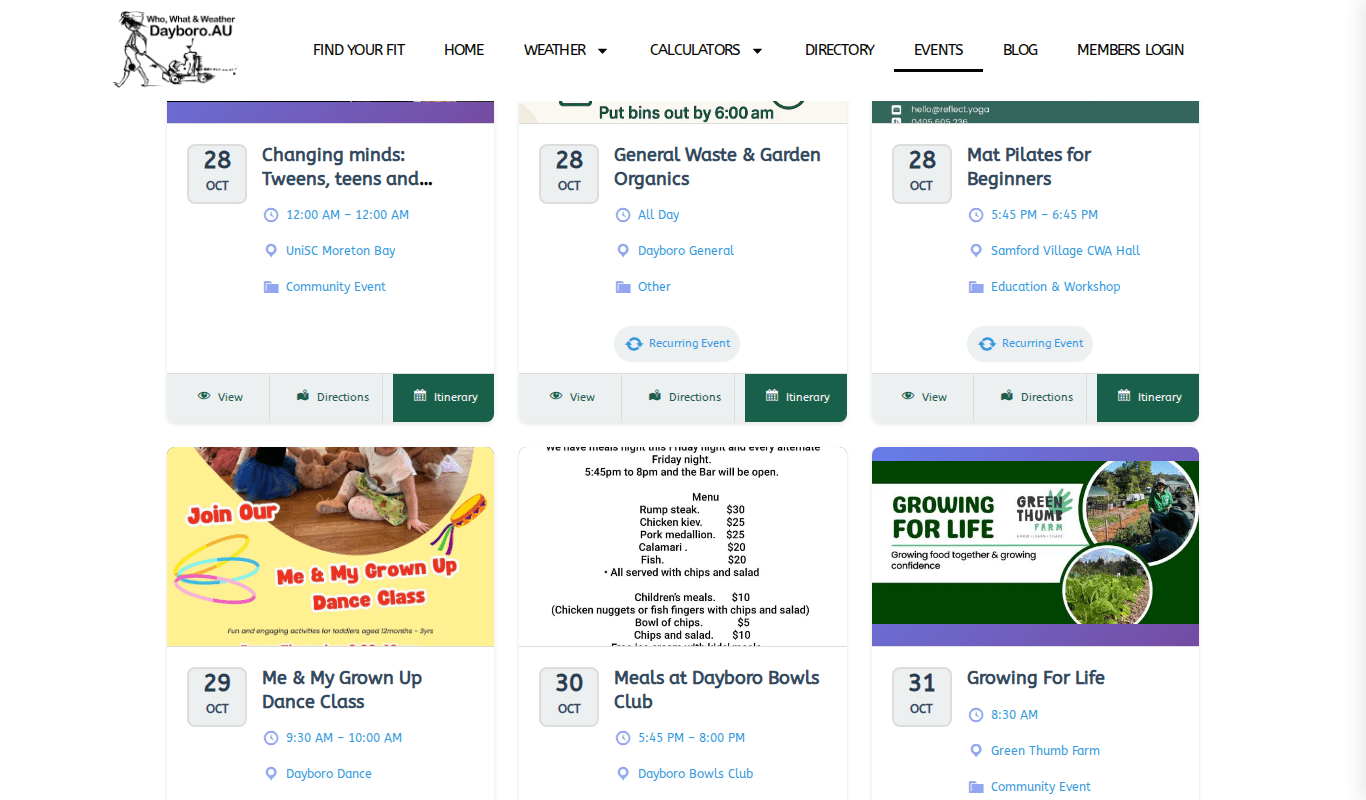Click the recurring arrows icon on General Waste card
This screenshot has width=1366, height=800.
coord(634,344)
